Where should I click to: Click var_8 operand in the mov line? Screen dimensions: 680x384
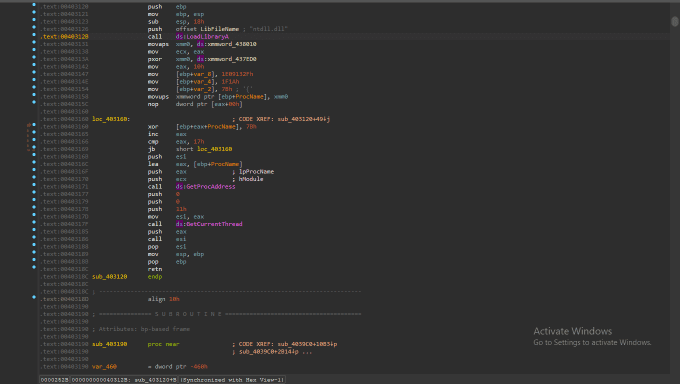pos(204,74)
